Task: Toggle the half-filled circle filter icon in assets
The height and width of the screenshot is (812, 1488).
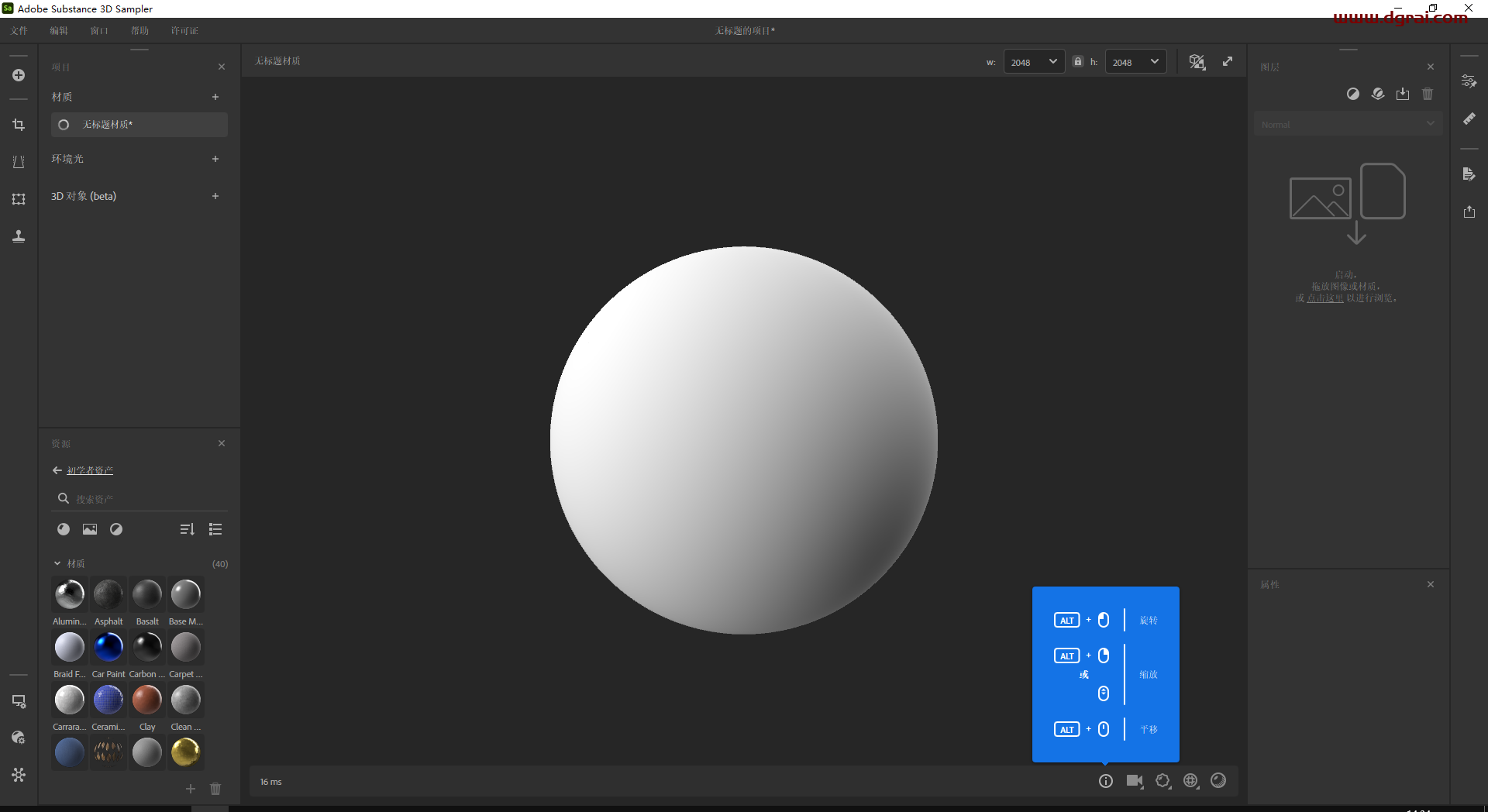Action: [x=116, y=529]
